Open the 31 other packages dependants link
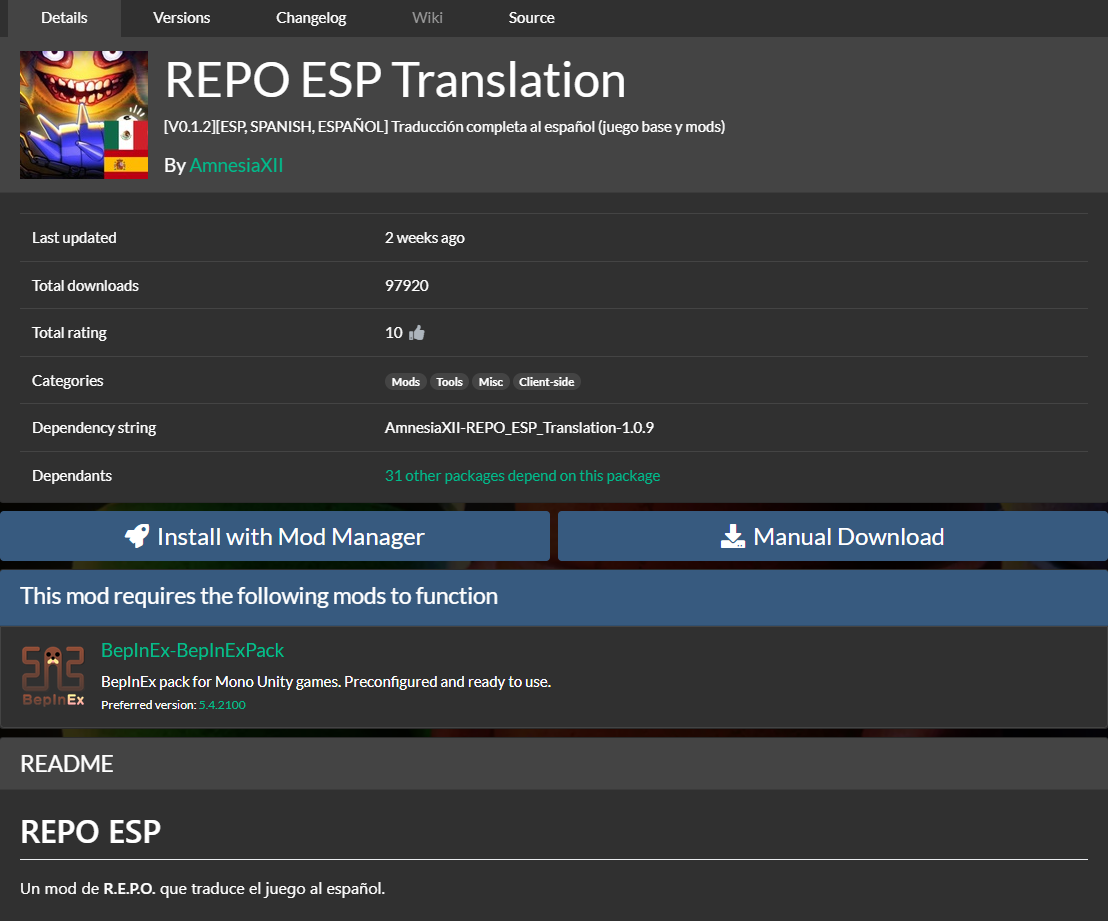The image size is (1108, 921). [x=522, y=476]
